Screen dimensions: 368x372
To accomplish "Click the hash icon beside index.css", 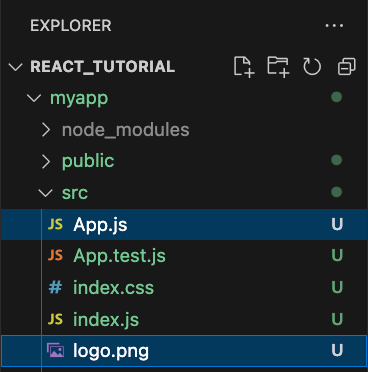I will [55, 287].
